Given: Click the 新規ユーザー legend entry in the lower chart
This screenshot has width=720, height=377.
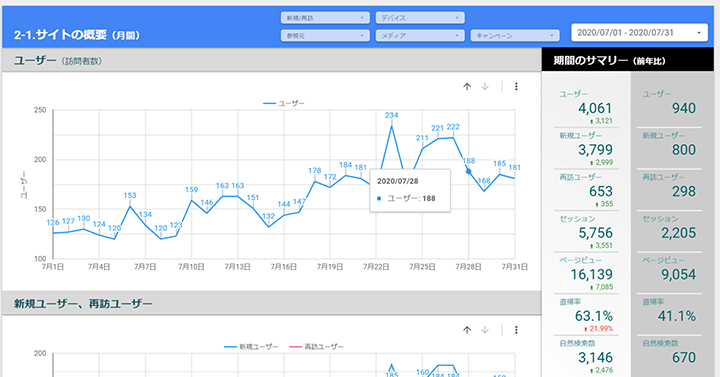Looking at the screenshot, I should [x=251, y=346].
